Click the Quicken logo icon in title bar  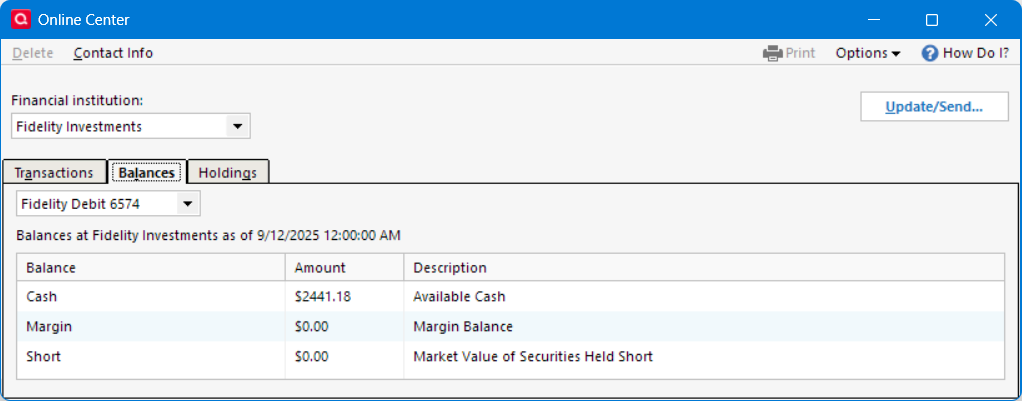(x=21, y=20)
